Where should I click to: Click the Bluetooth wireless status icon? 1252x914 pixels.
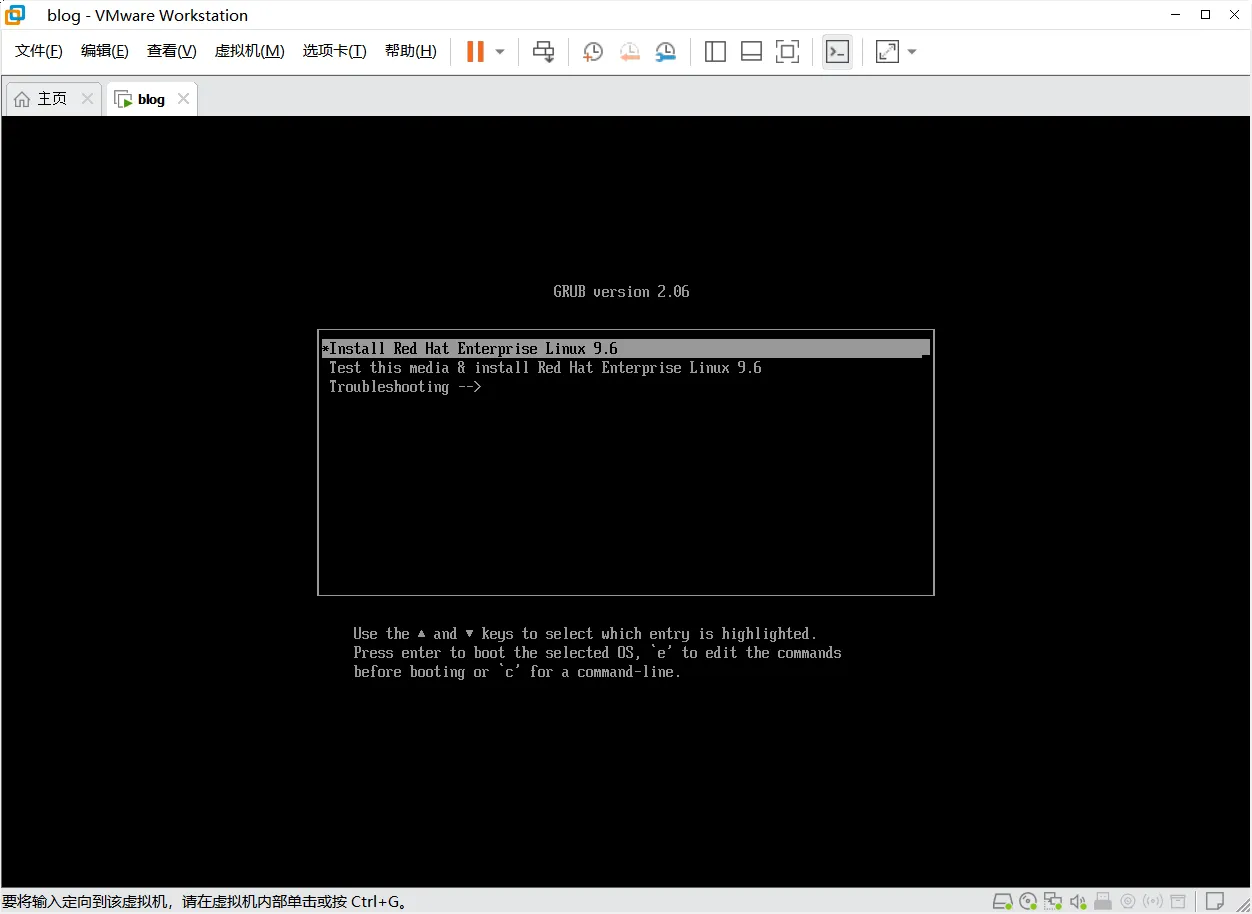(x=1153, y=902)
